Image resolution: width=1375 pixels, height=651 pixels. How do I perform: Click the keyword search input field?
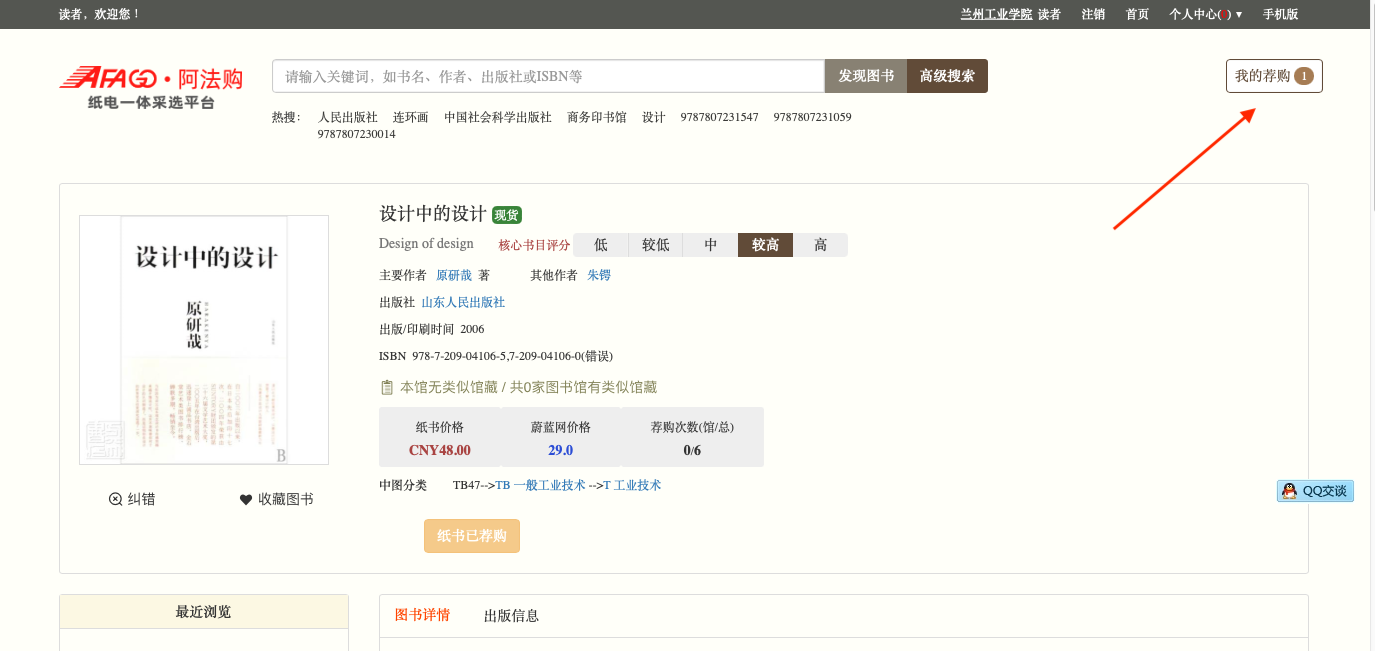click(548, 76)
